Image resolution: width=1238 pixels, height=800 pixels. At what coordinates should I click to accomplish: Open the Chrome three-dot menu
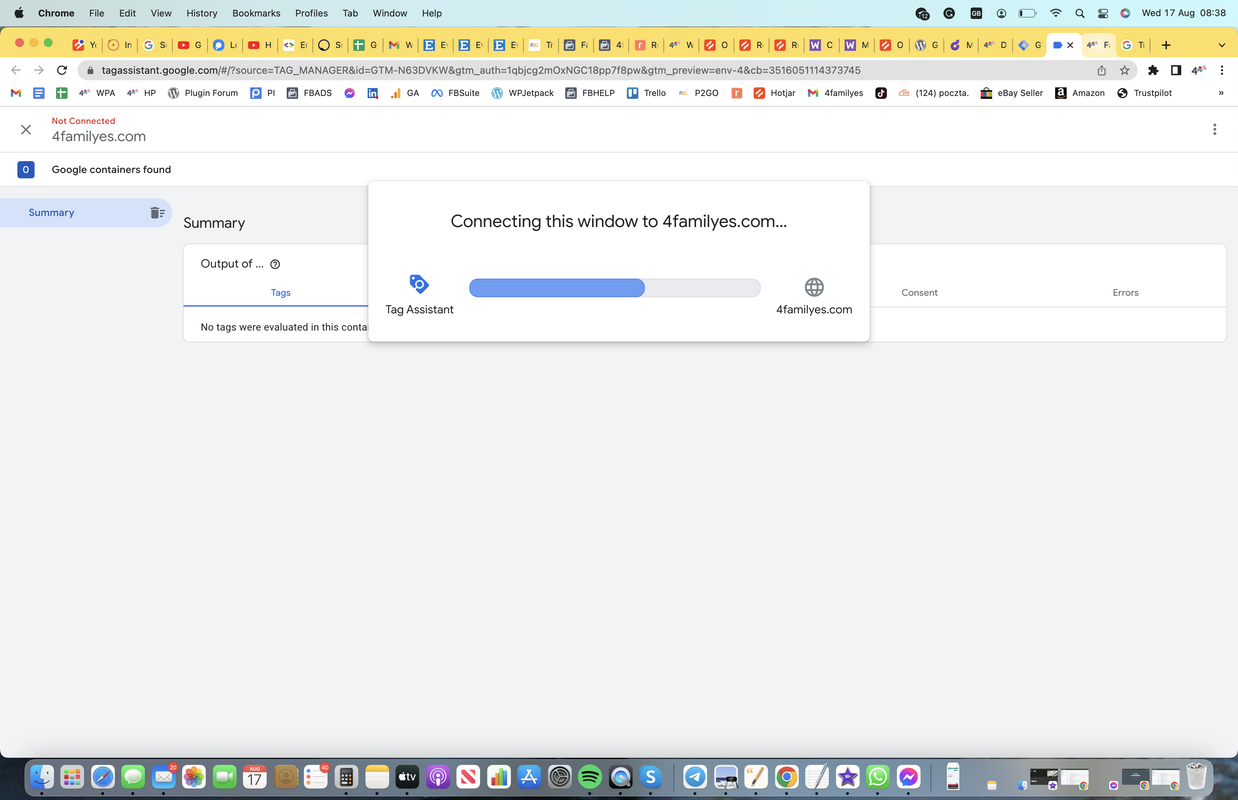(1222, 70)
